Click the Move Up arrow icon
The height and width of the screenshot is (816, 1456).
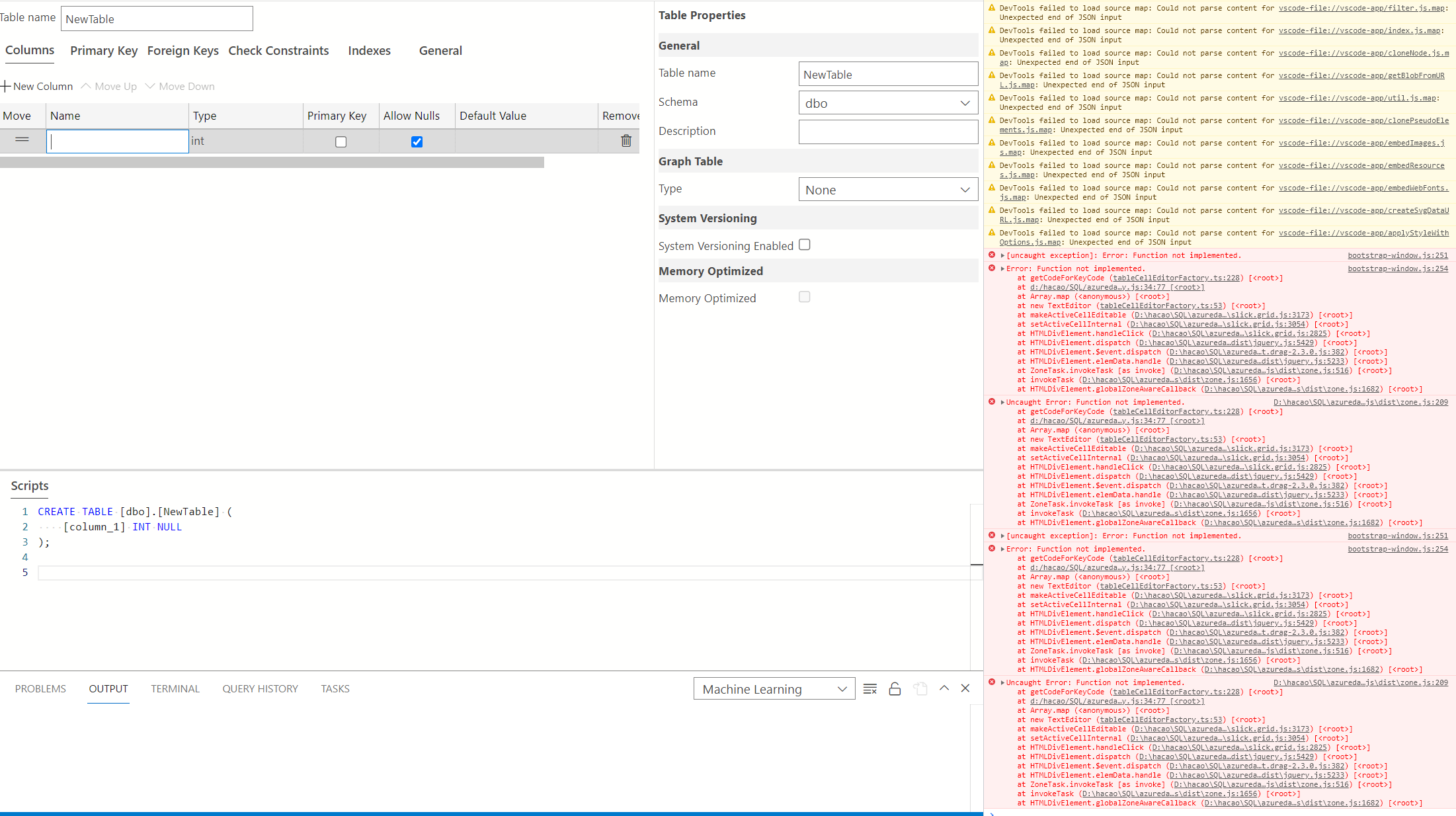coord(86,86)
